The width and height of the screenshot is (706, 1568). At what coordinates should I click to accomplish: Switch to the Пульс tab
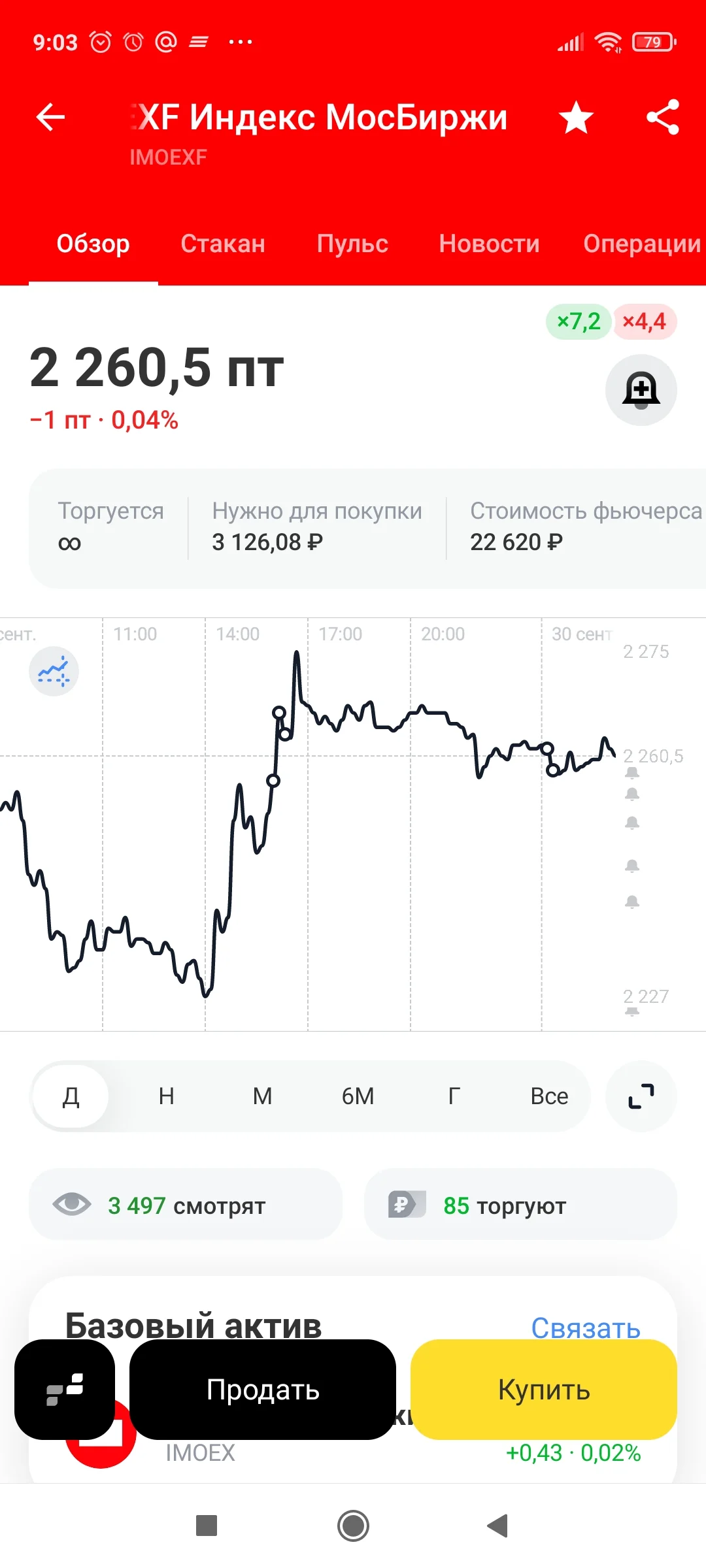[352, 244]
